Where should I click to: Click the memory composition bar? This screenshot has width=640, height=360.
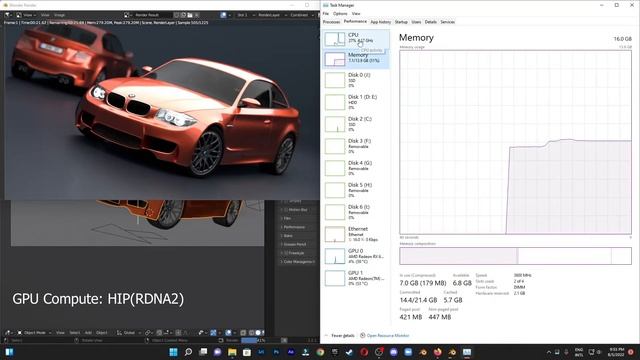click(x=516, y=256)
